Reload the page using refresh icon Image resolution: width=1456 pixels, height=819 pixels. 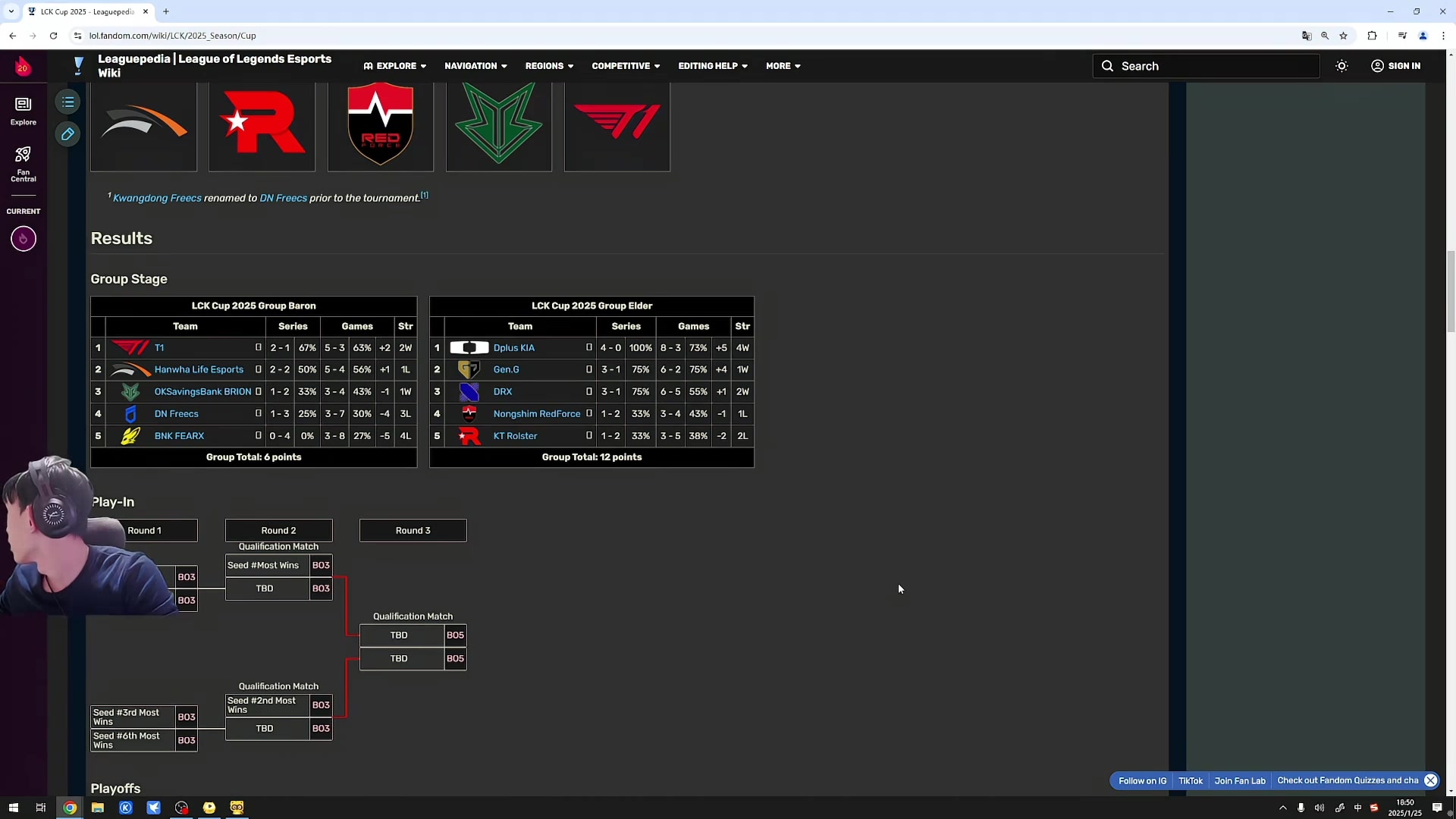click(x=53, y=36)
